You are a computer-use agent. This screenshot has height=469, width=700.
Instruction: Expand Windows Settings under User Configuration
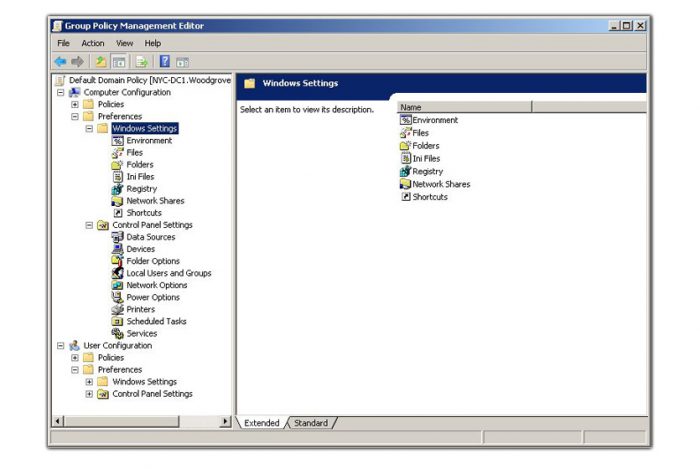[x=89, y=382]
